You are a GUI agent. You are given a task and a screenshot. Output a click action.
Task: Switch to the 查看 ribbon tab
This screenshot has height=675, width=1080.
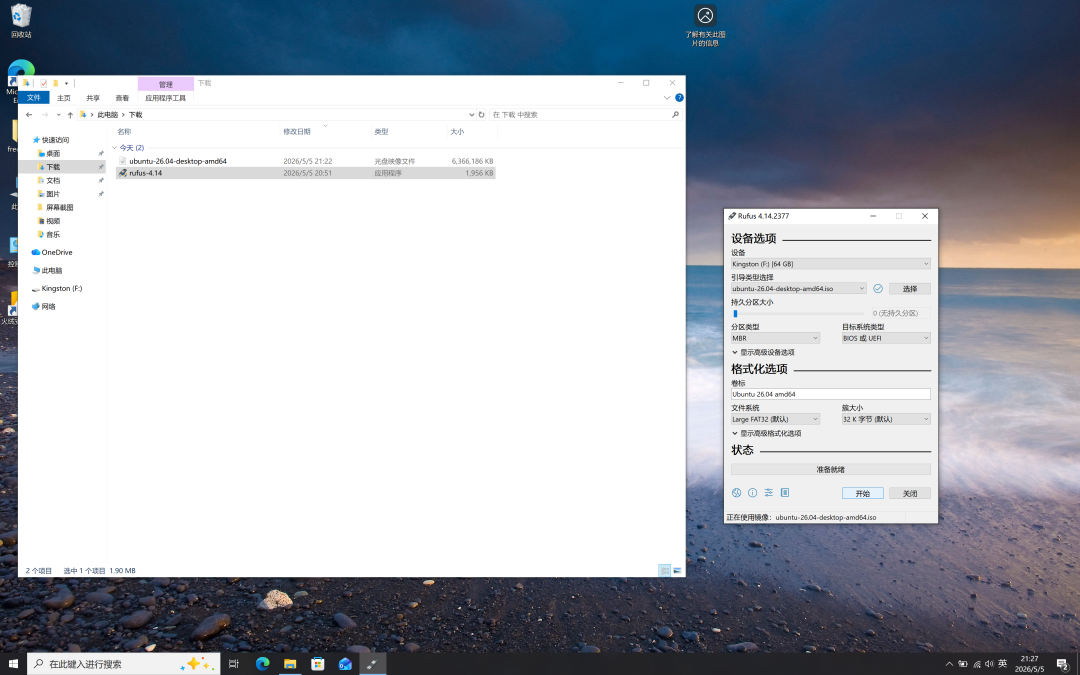(122, 98)
